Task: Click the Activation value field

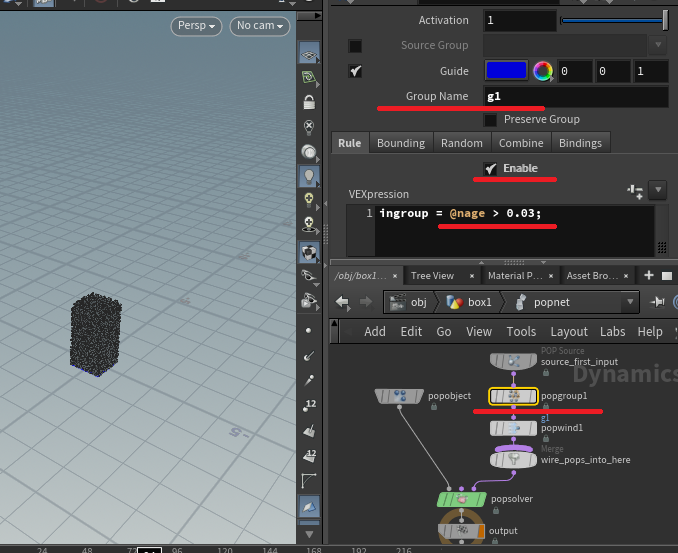Action: pyautogui.click(x=520, y=20)
